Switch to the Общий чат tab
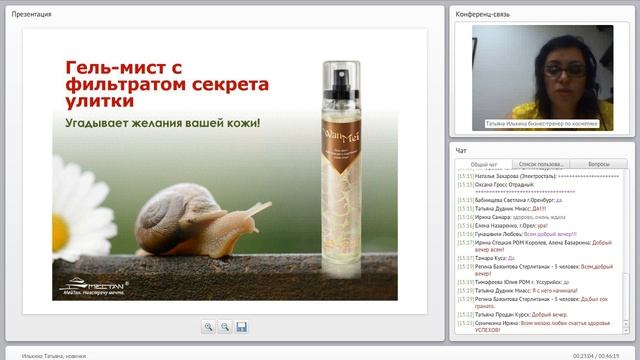640x360 pixels. pos(484,164)
